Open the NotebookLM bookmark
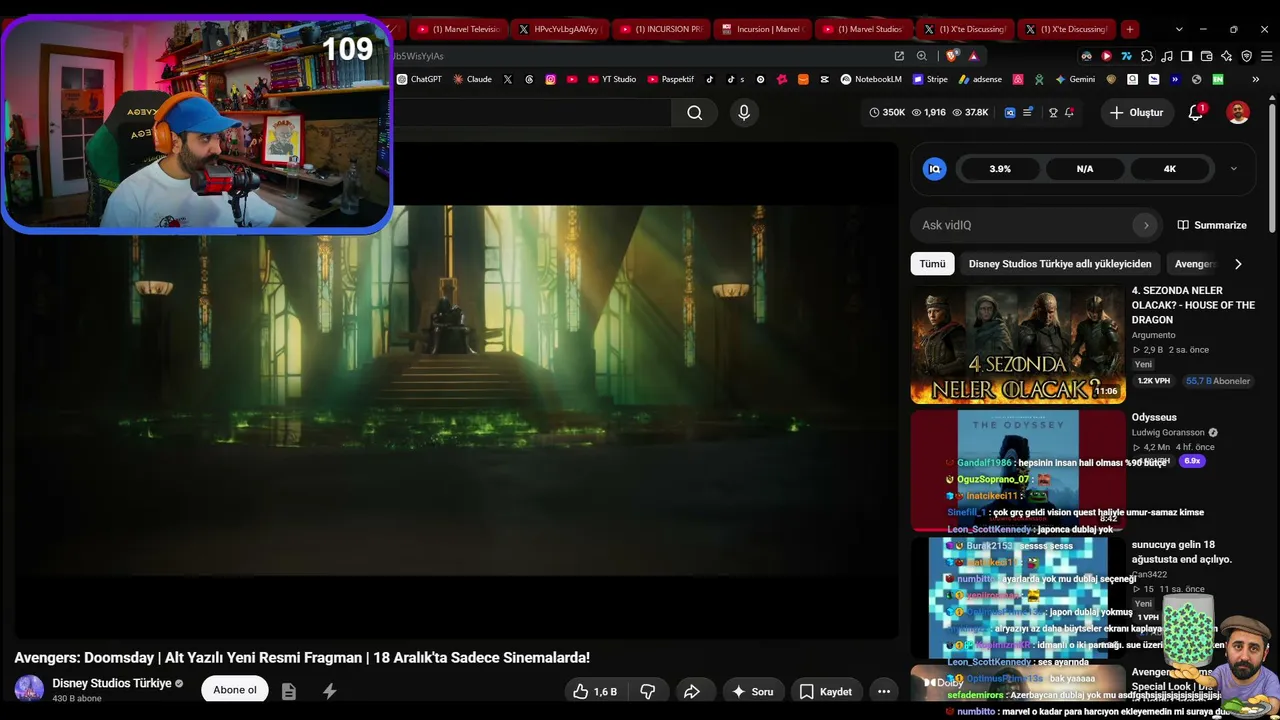 point(871,79)
